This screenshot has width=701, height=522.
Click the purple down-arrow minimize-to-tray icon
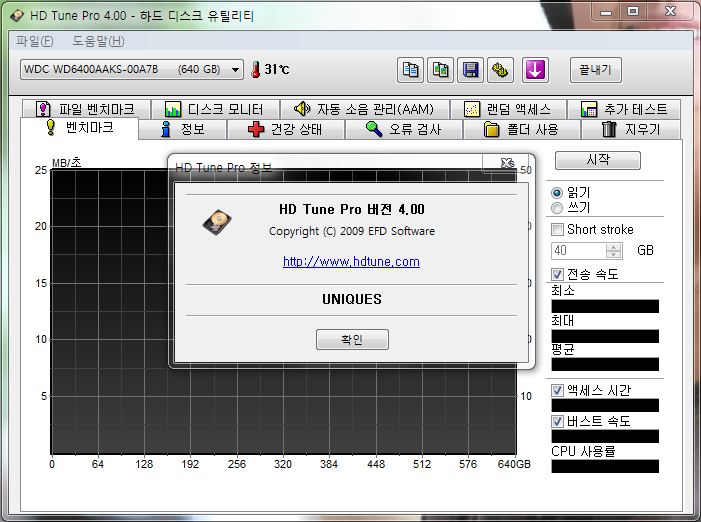click(535, 70)
